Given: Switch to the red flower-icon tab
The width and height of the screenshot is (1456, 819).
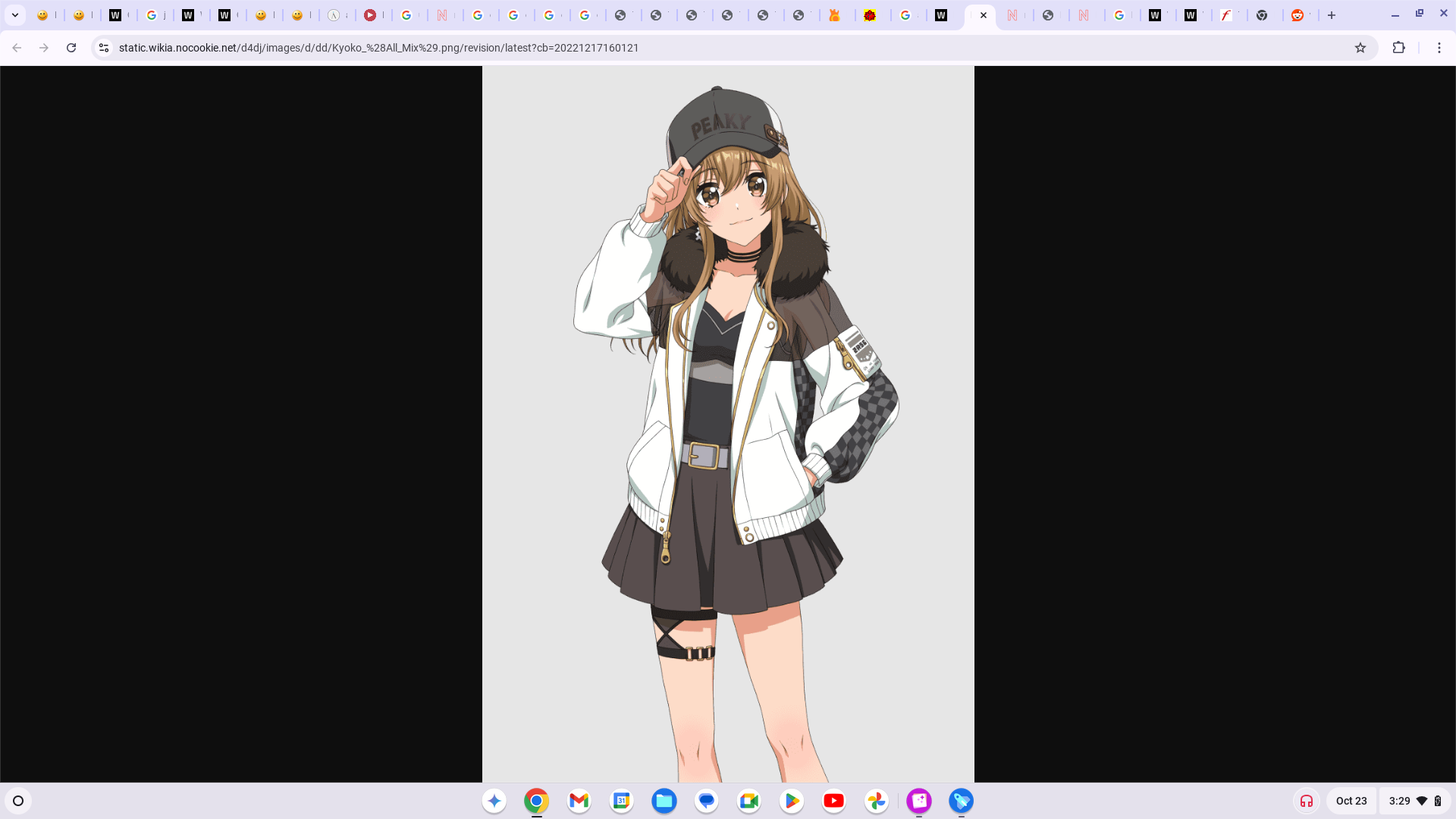Looking at the screenshot, I should (871, 15).
